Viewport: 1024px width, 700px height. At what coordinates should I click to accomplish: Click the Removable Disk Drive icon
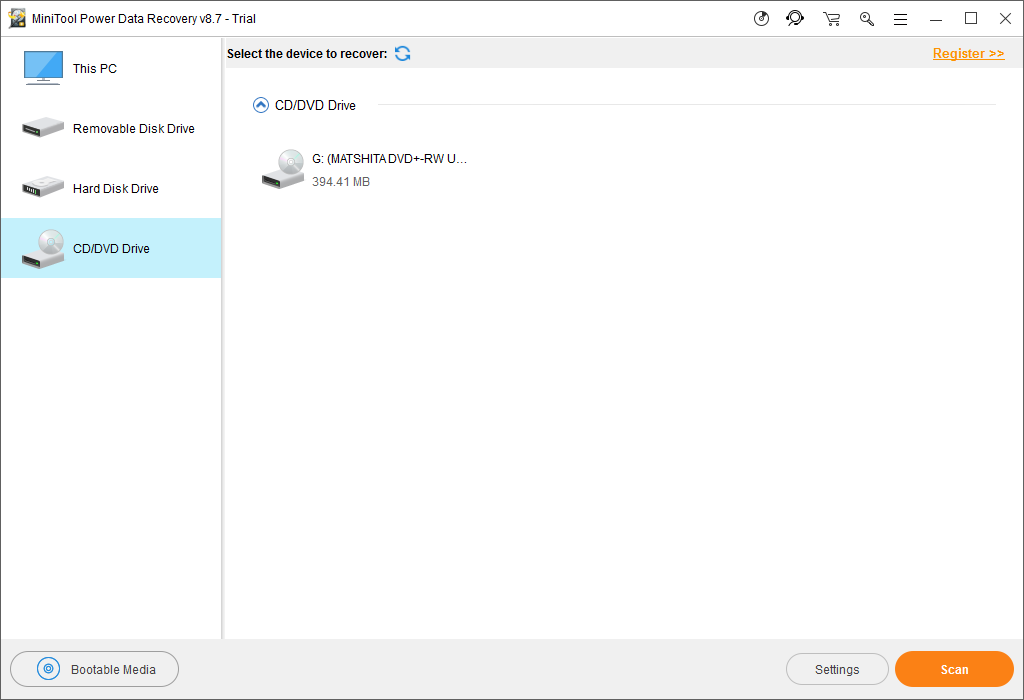tap(43, 127)
